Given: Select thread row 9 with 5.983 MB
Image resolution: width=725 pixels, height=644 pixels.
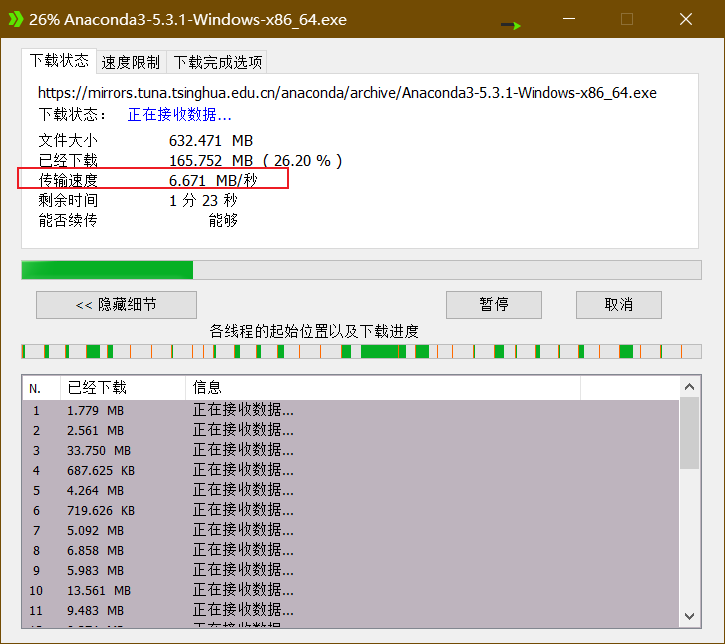Looking at the screenshot, I should pos(350,570).
